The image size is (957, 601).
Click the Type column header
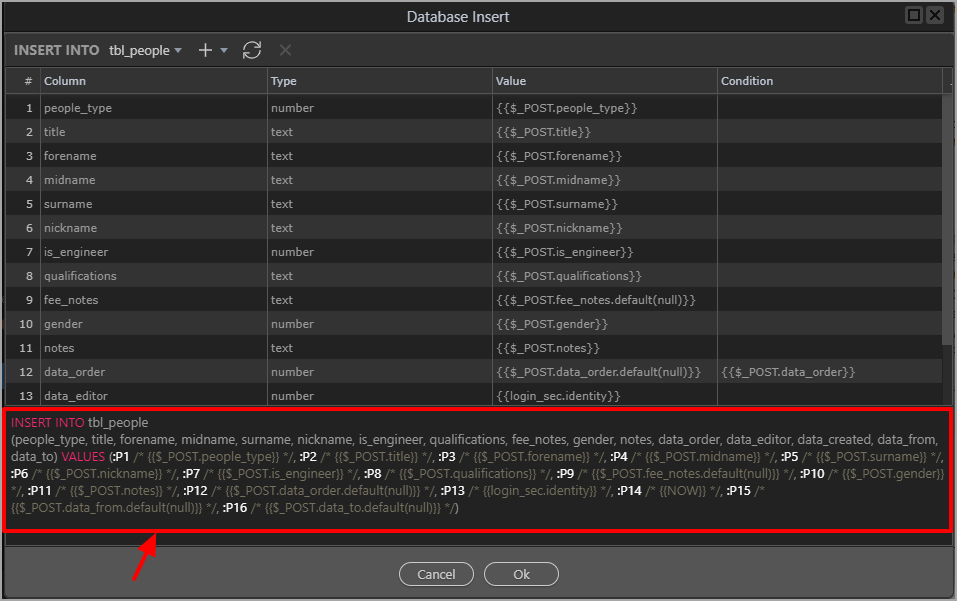click(x=283, y=81)
